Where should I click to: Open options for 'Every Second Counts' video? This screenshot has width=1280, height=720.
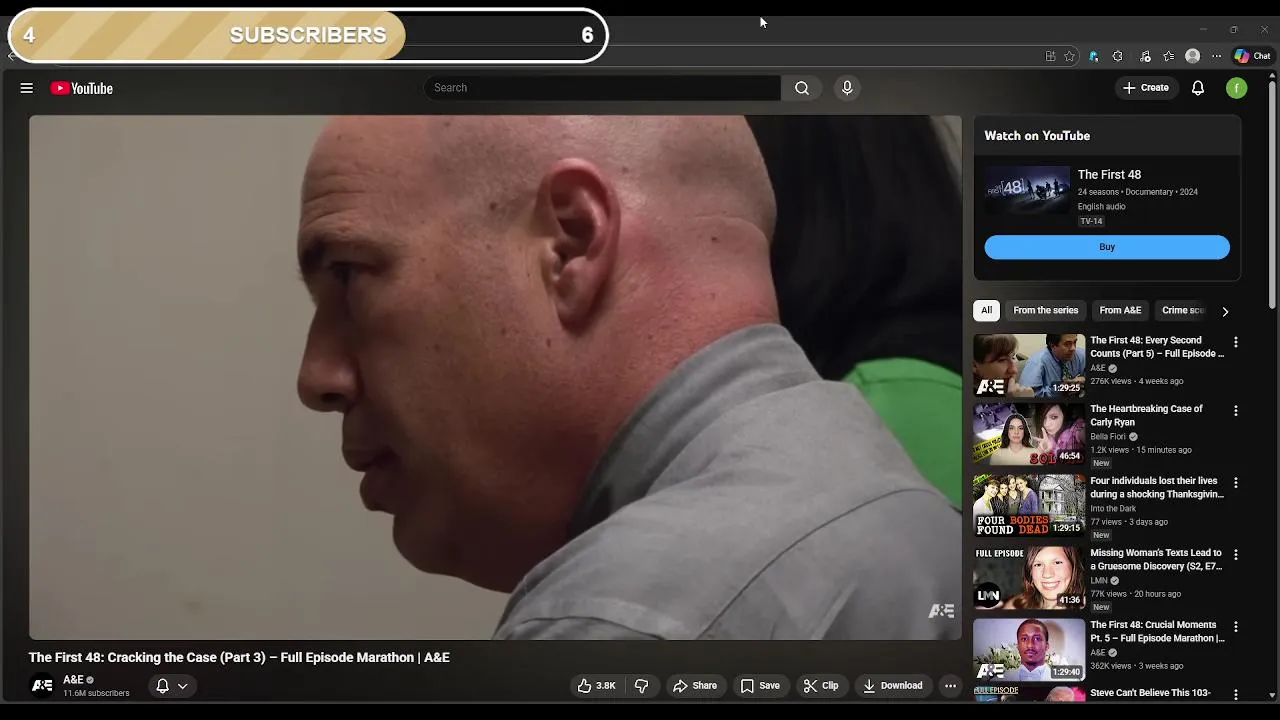pos(1236,342)
